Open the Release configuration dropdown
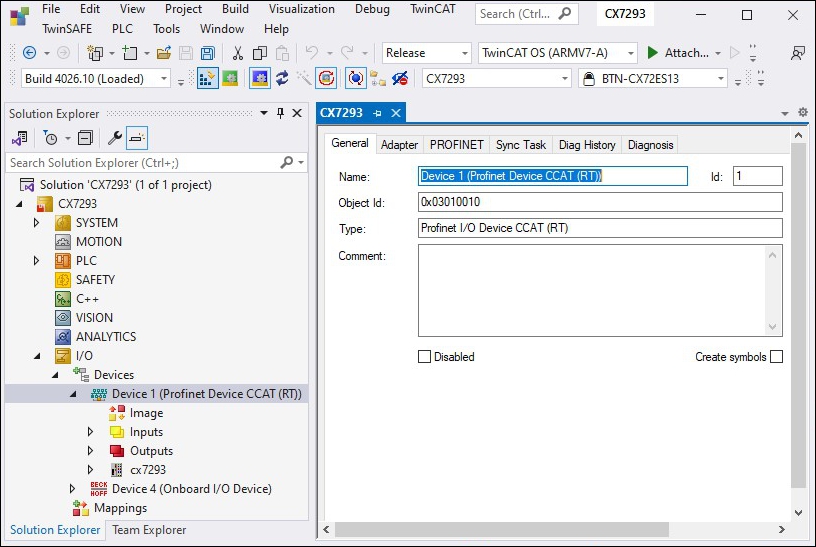This screenshot has height=547, width=816. (x=465, y=53)
